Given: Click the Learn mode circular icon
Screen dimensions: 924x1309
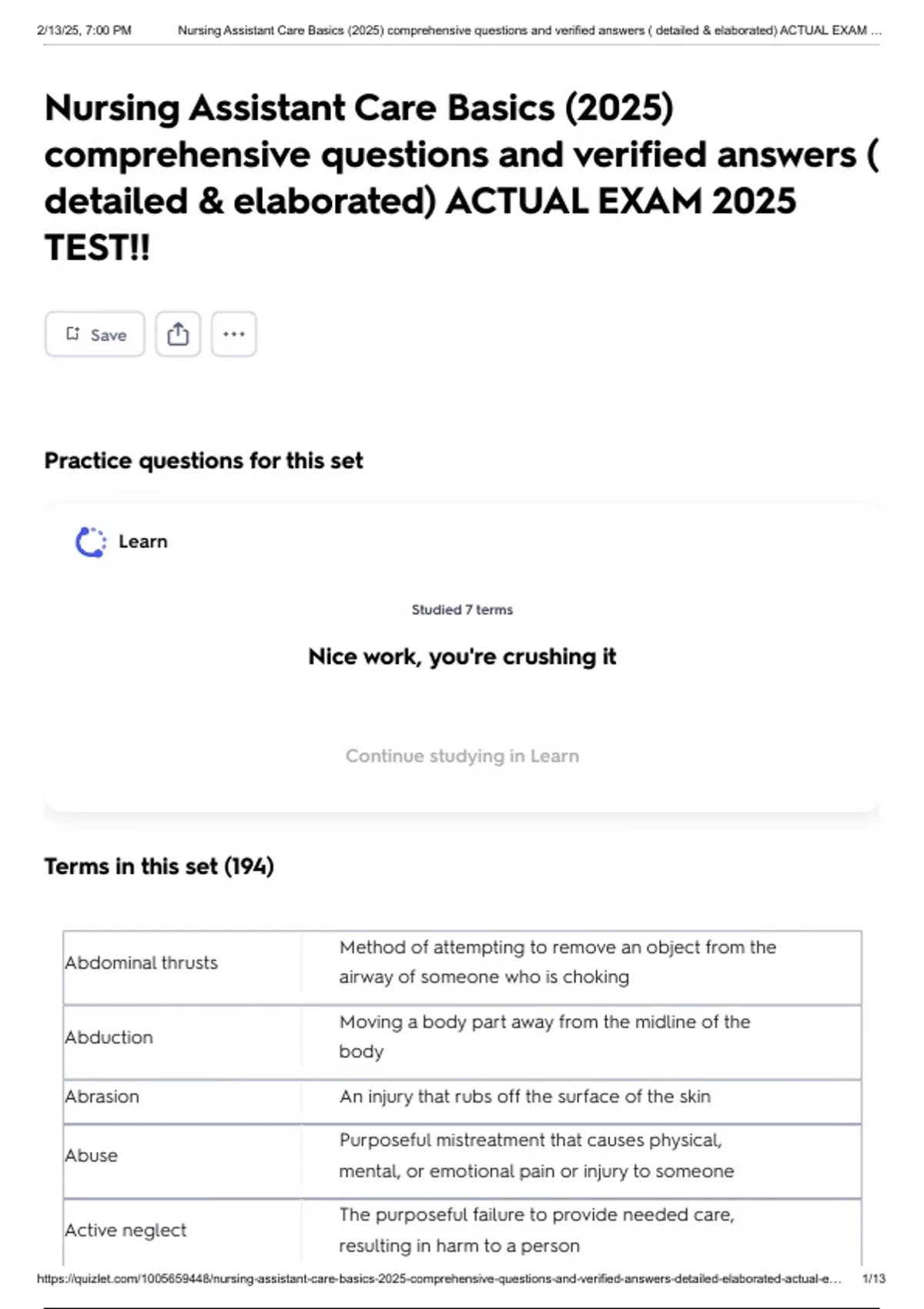Looking at the screenshot, I should tap(91, 542).
